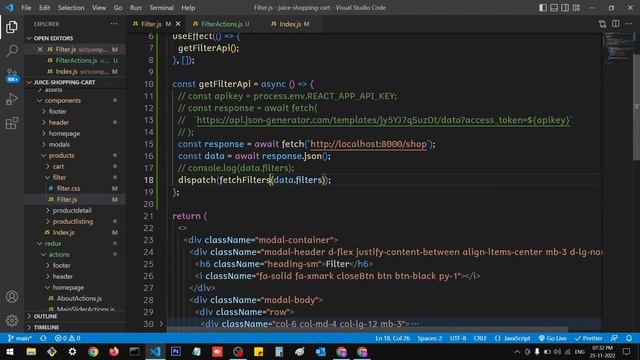Click the Prettier status bar item
Screen dimensions: 640x360
[588, 338]
